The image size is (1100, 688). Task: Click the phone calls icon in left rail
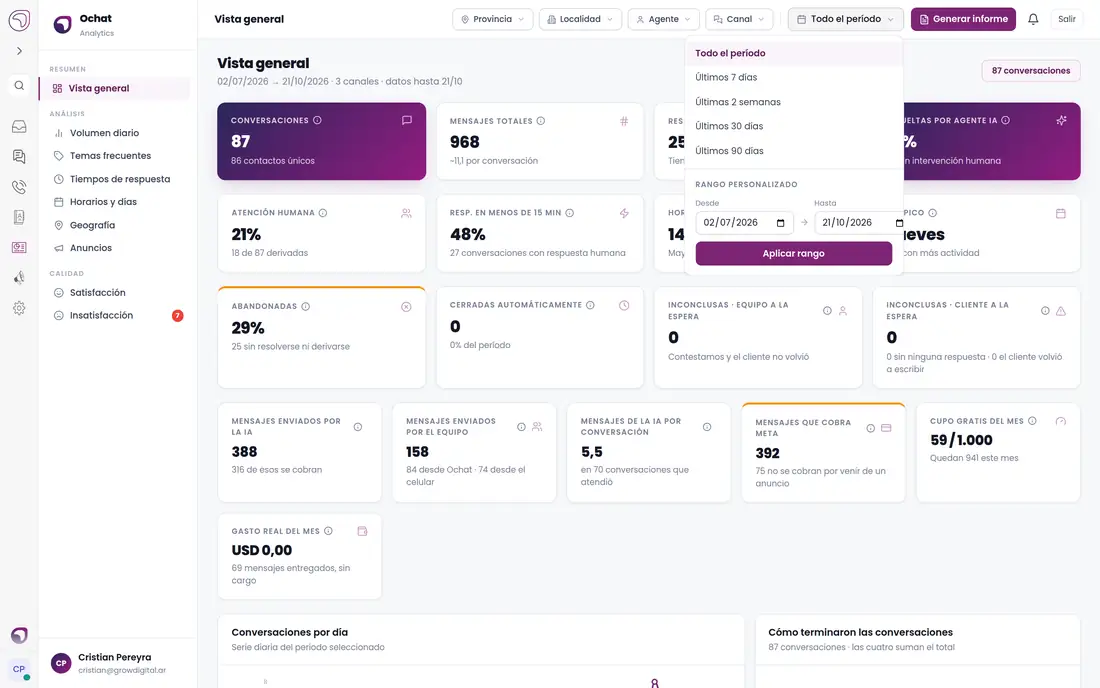pos(19,187)
